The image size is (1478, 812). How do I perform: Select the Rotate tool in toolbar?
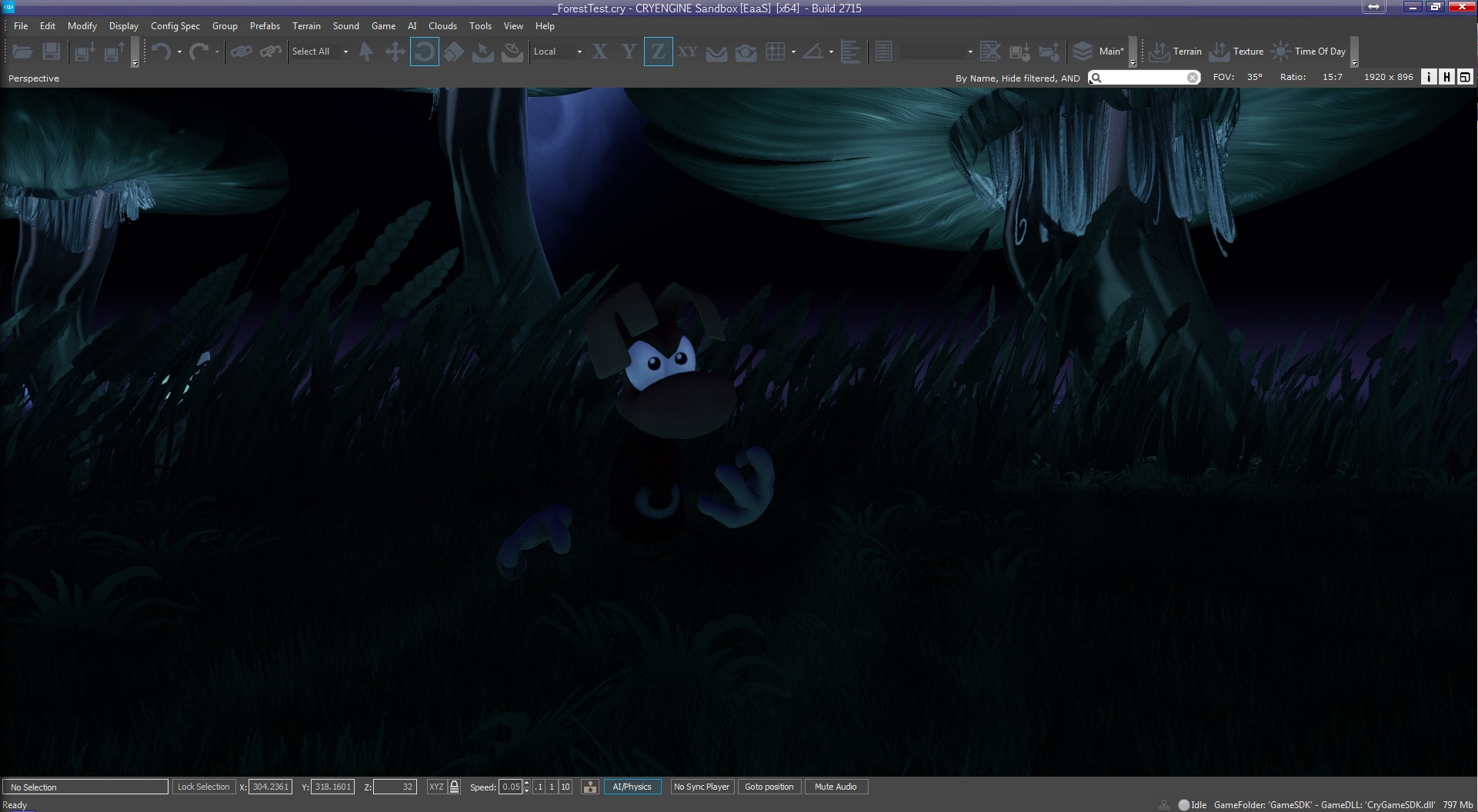point(425,52)
